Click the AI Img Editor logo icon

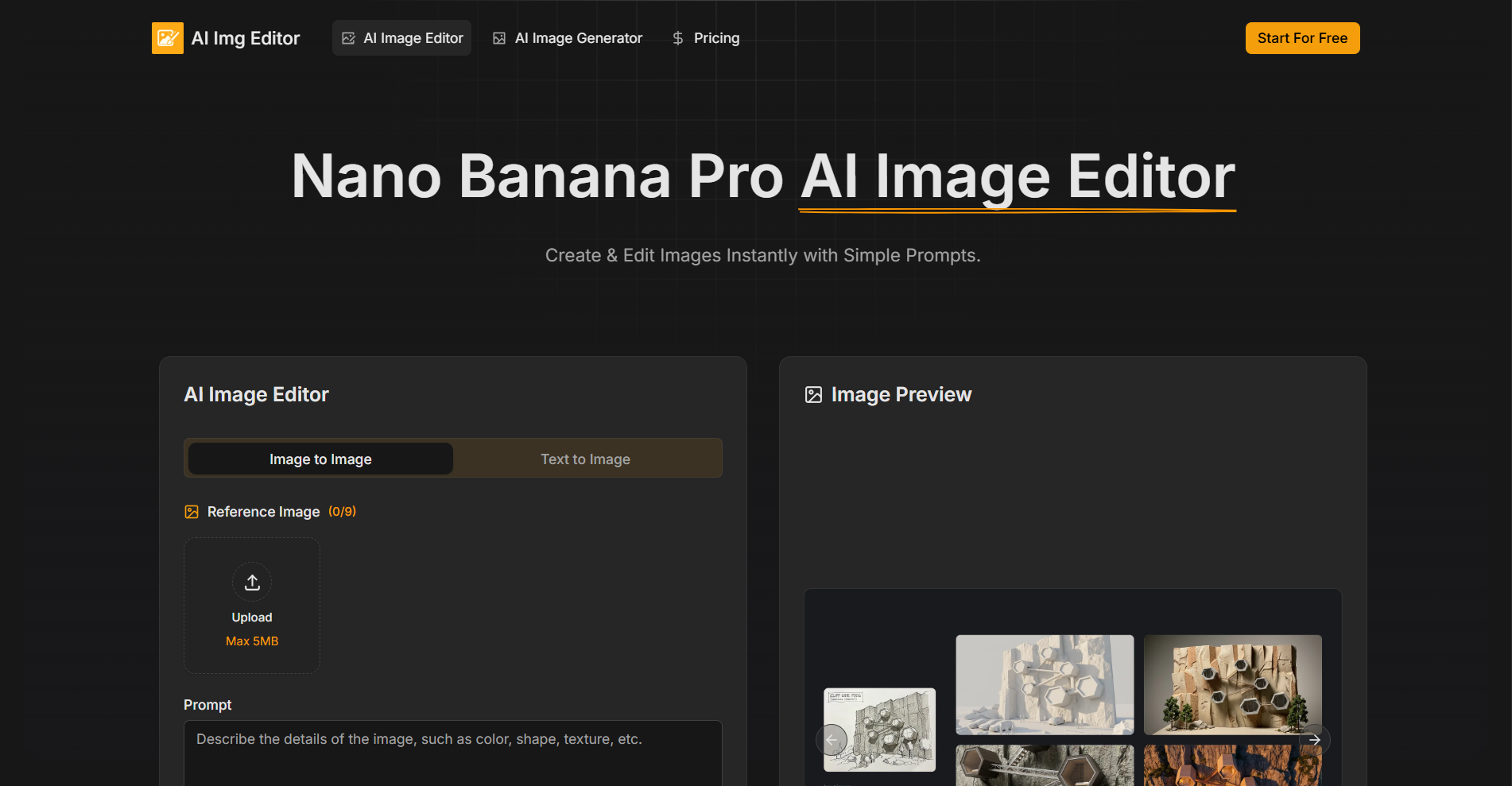coord(167,37)
